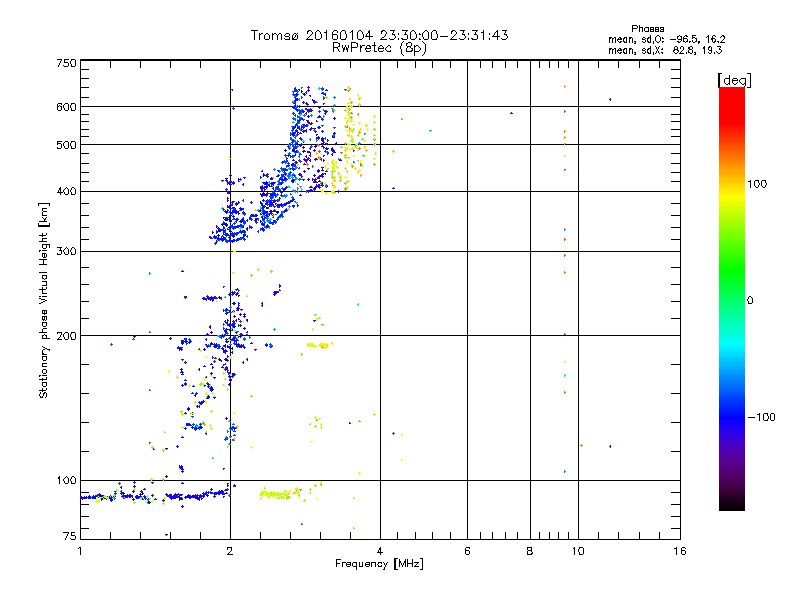
Task: Click the colorbar label '100'
Action: pos(757,184)
